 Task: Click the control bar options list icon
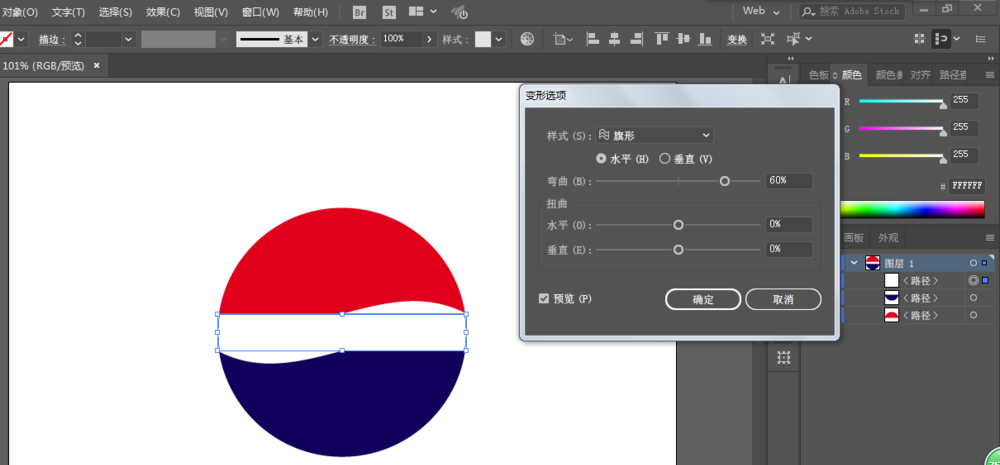pyautogui.click(x=980, y=39)
